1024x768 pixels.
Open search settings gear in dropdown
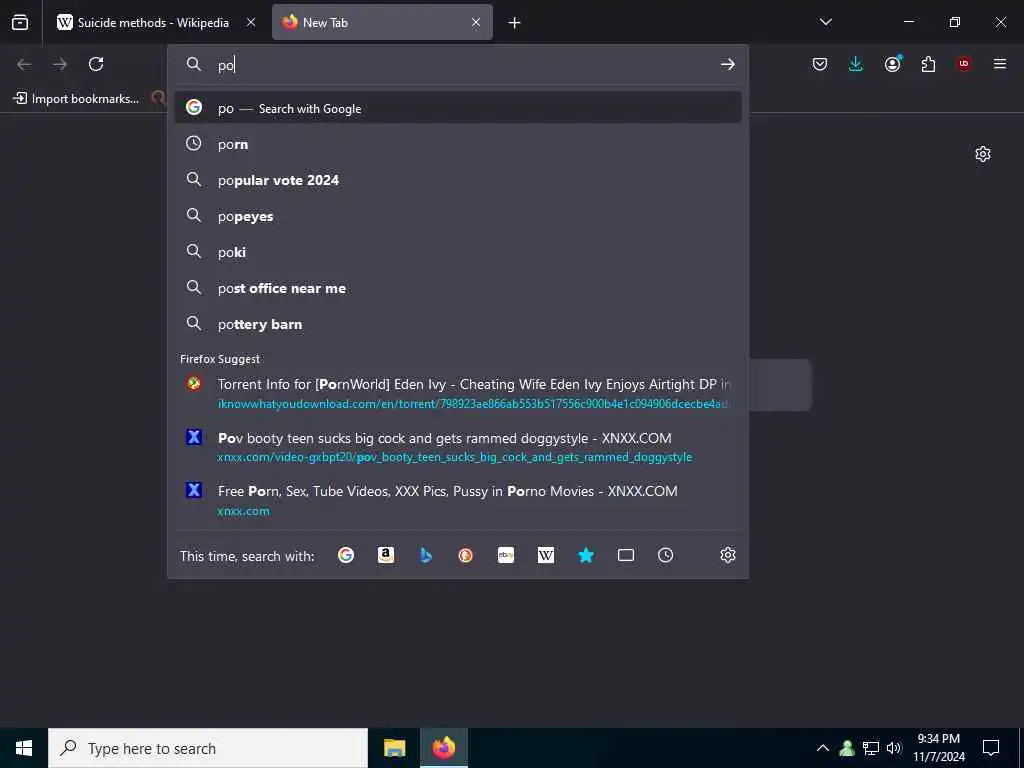pos(728,555)
